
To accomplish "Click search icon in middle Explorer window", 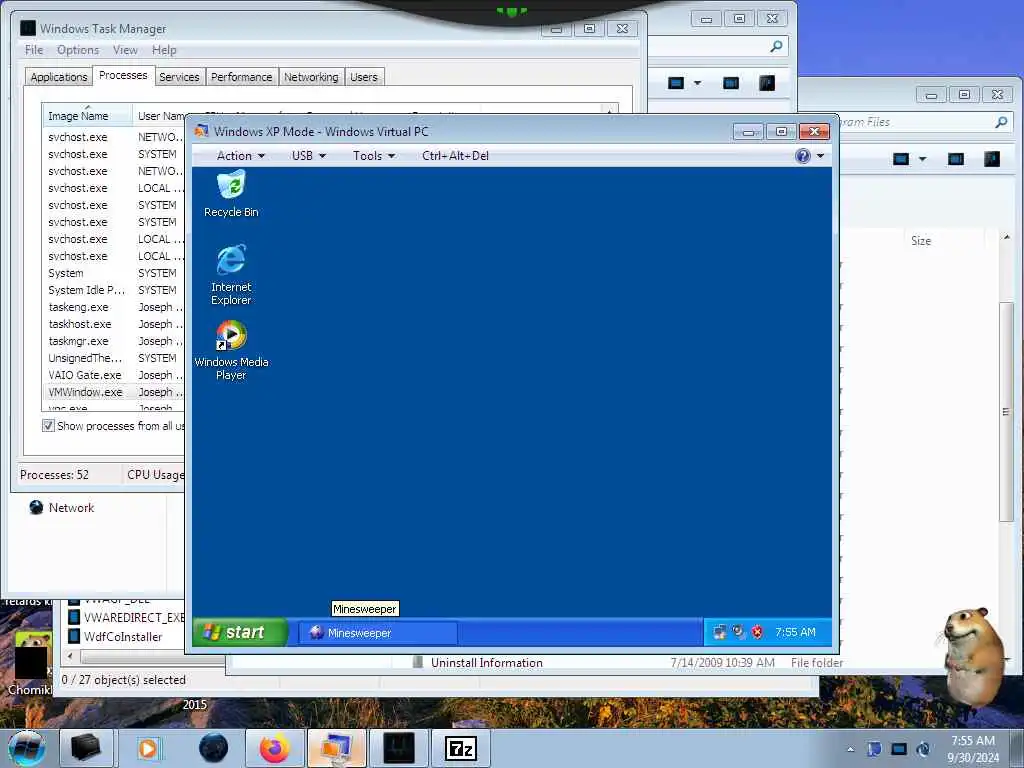I will click(776, 46).
